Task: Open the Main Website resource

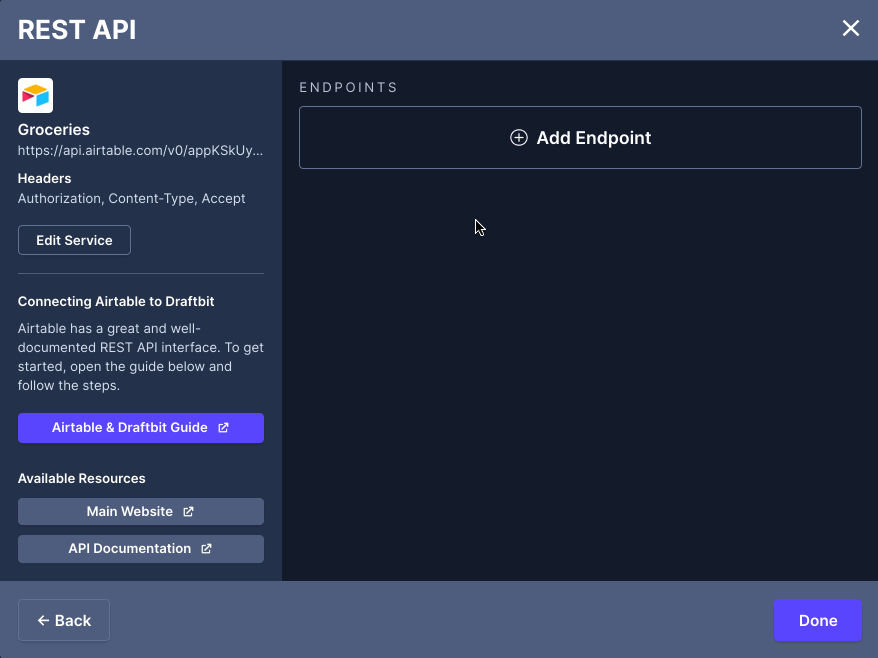Action: tap(141, 511)
